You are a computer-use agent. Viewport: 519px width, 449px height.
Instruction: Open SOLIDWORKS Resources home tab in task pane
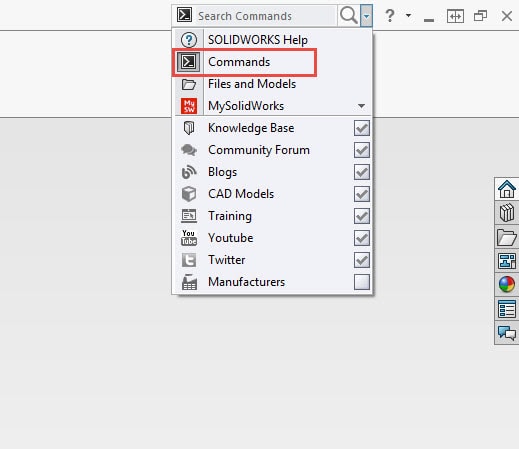click(507, 189)
